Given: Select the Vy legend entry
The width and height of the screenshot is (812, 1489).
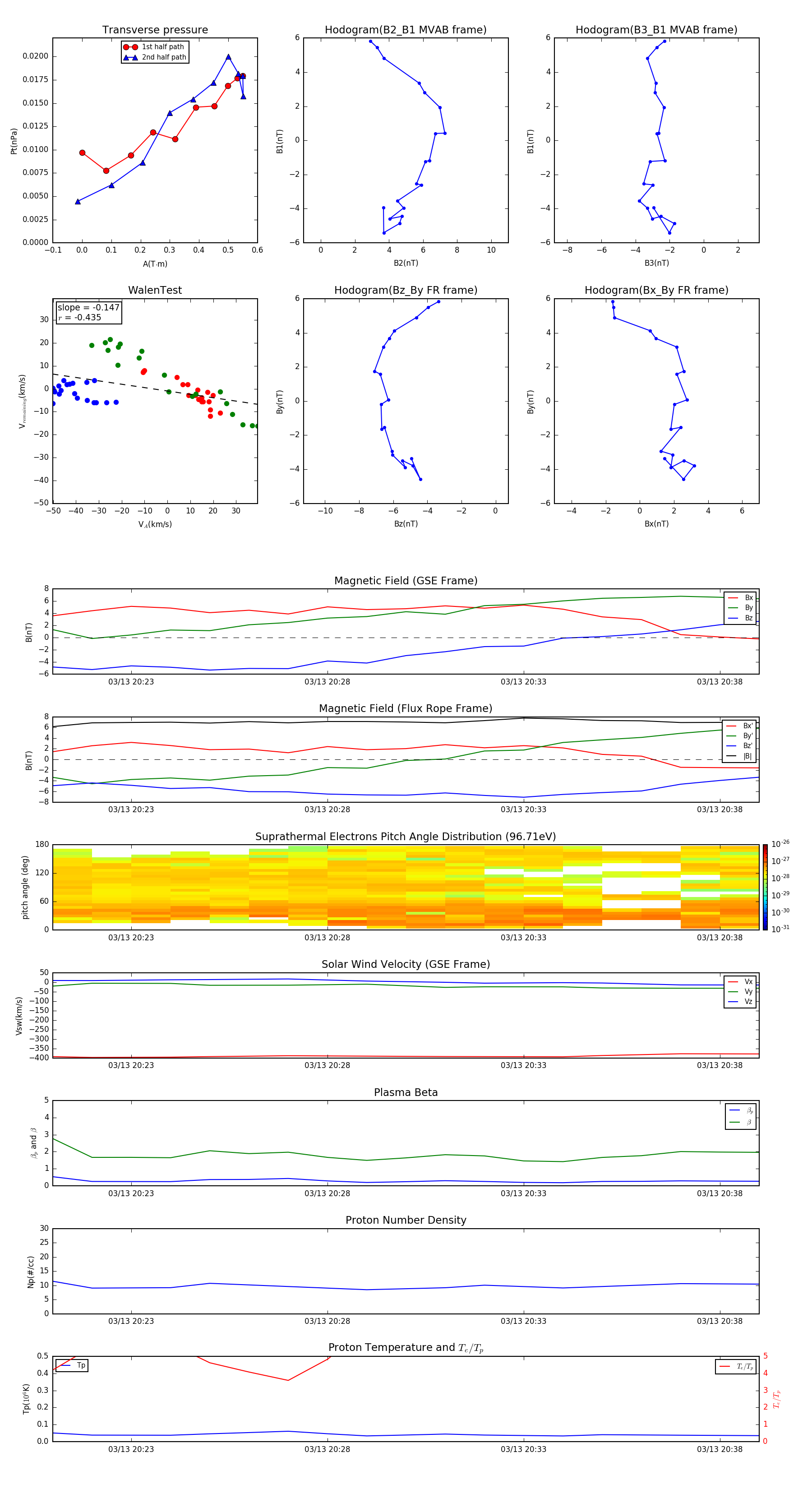Looking at the screenshot, I should (740, 991).
